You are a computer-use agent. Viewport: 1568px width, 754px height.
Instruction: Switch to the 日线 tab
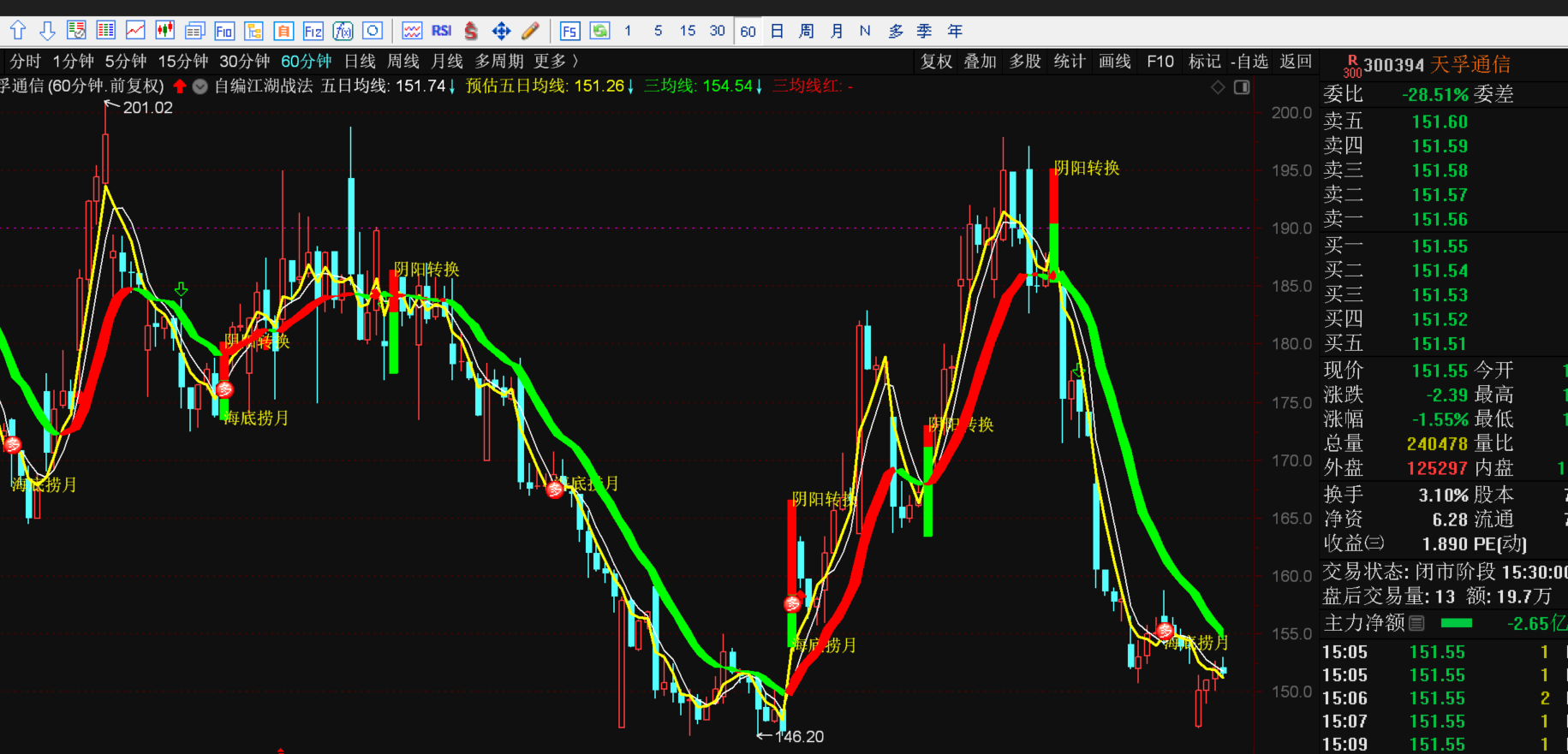(x=360, y=62)
